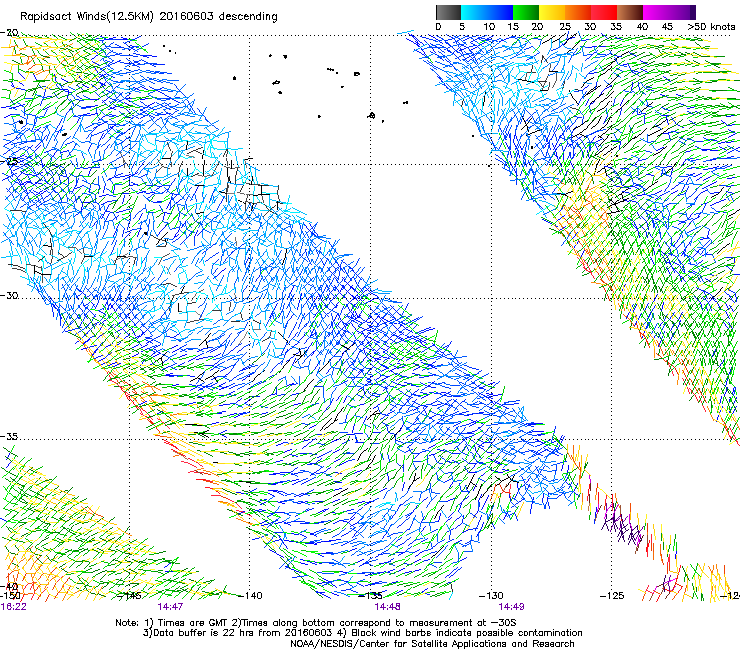Click the '10' label on the knots legend
The width and height of the screenshot is (740, 650).
pos(489,26)
